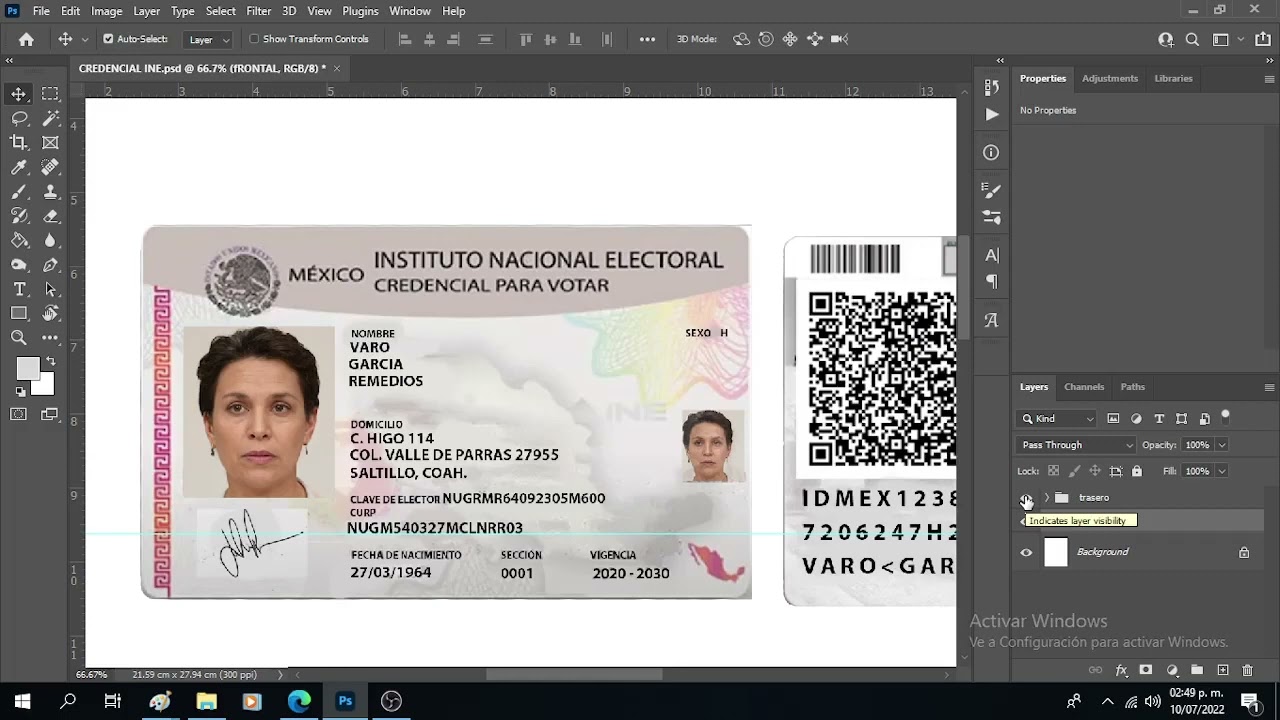Open the Pass Through blend mode dropdown
Viewport: 1280px width, 720px height.
[1075, 444]
